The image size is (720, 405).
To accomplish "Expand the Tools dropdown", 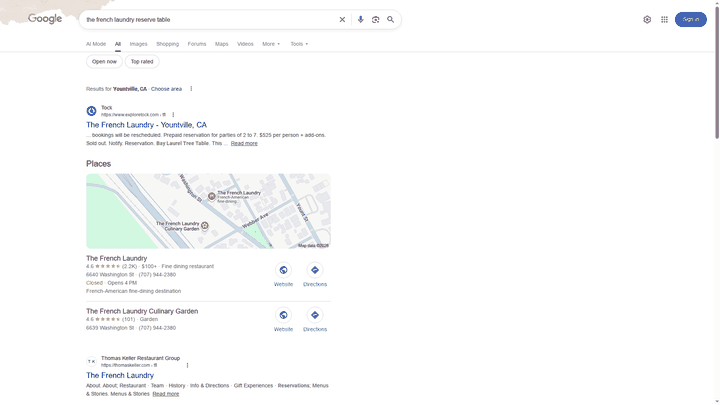I will (x=299, y=44).
